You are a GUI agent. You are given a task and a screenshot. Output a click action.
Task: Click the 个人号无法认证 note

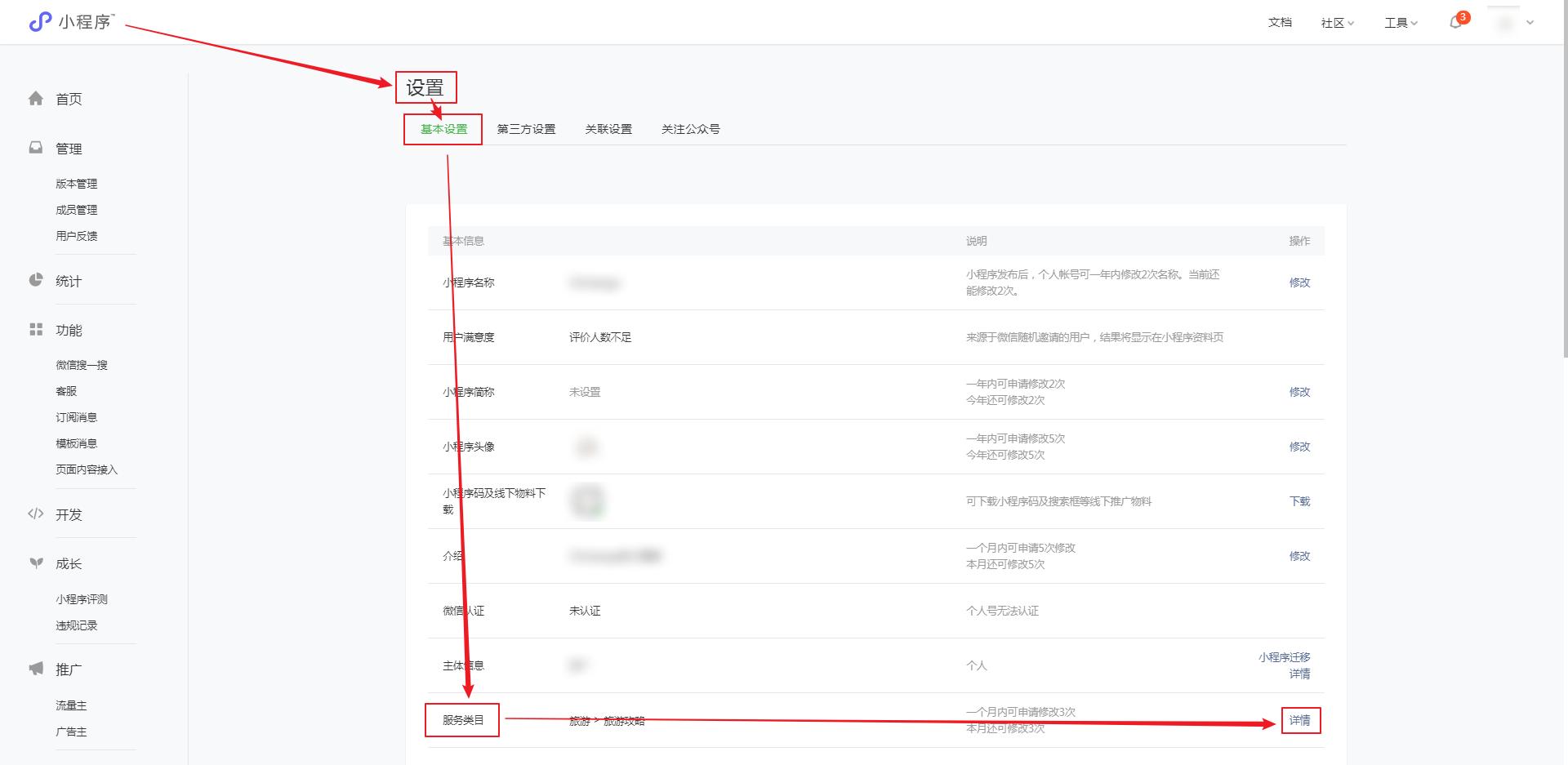pos(1002,611)
